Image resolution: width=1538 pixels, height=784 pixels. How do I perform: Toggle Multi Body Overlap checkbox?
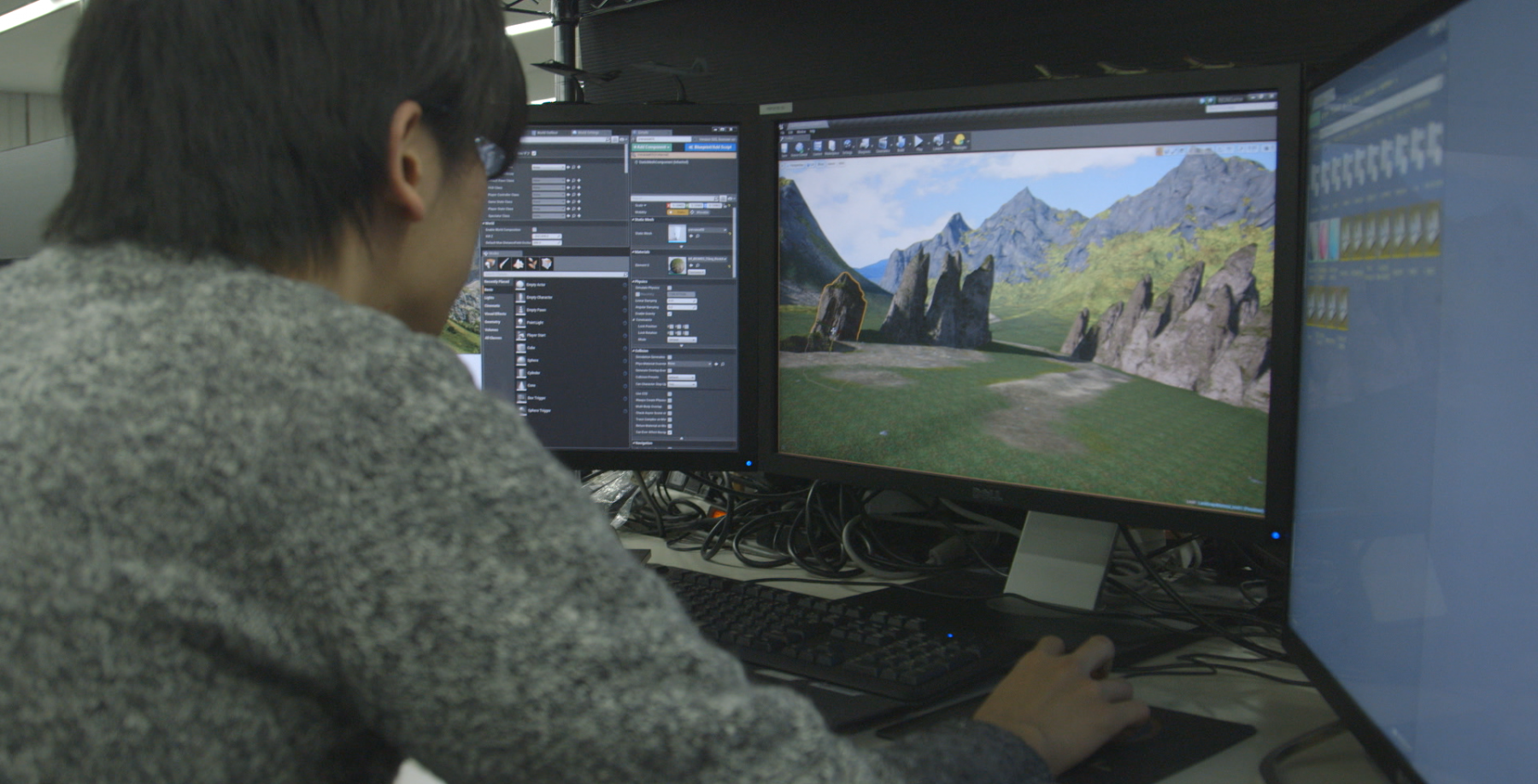click(x=670, y=407)
